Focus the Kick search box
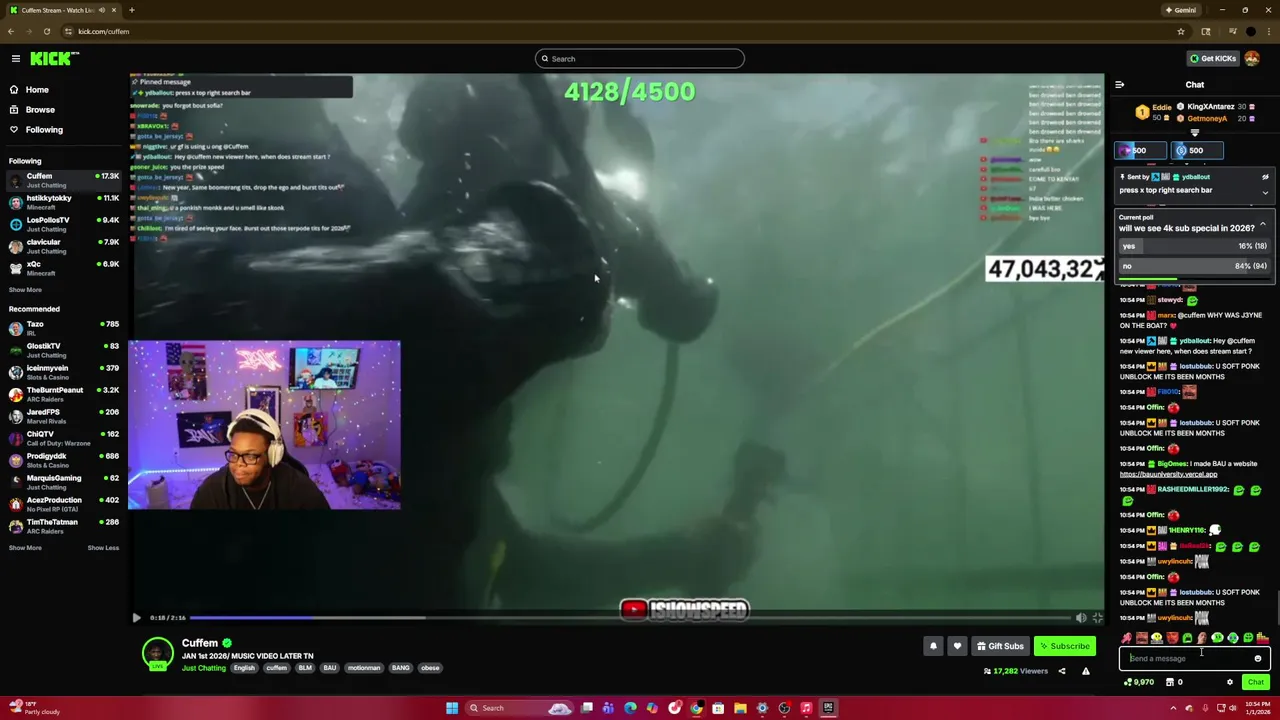The width and height of the screenshot is (1280, 720). [x=640, y=59]
